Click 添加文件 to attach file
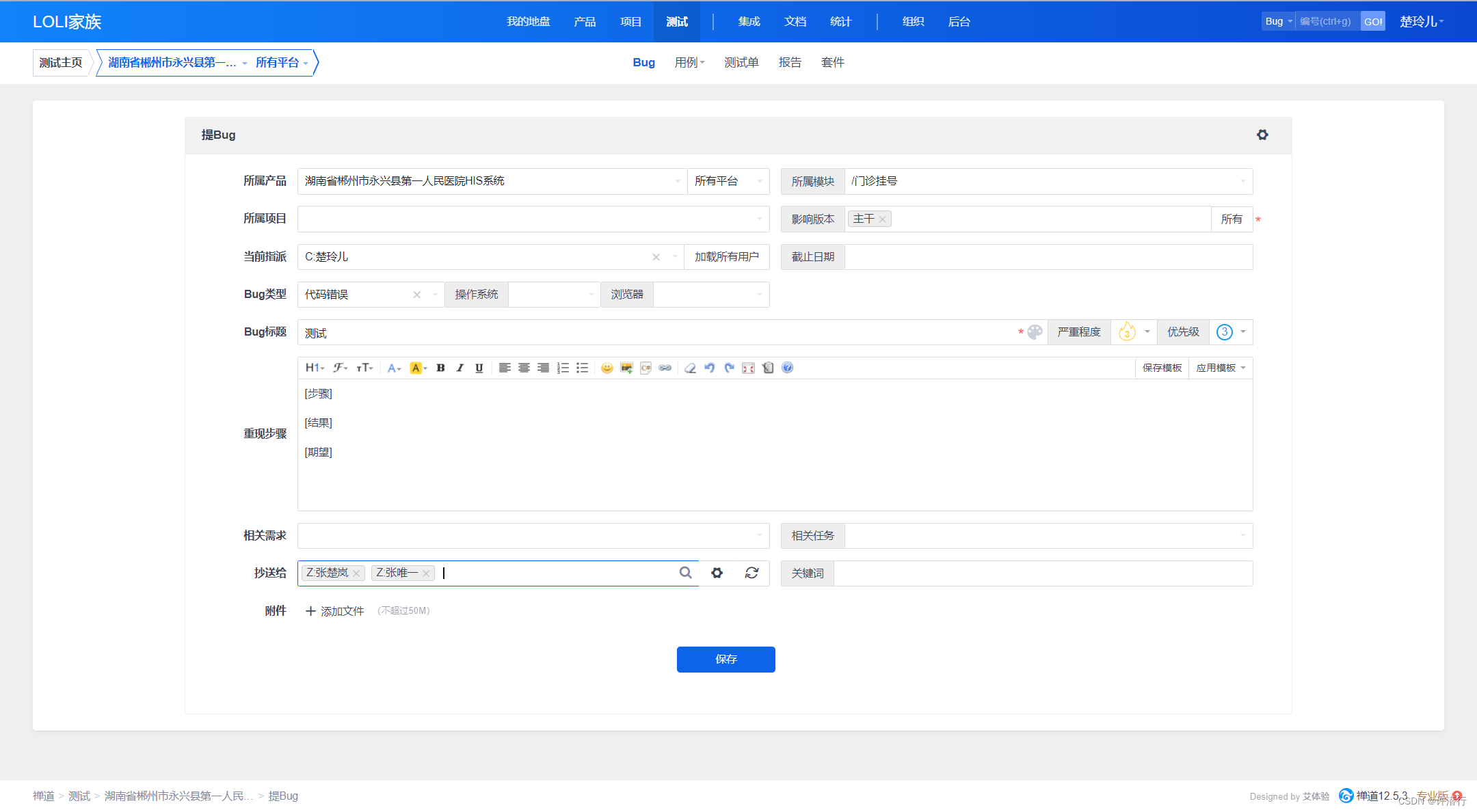The width and height of the screenshot is (1477, 812). [x=334, y=611]
